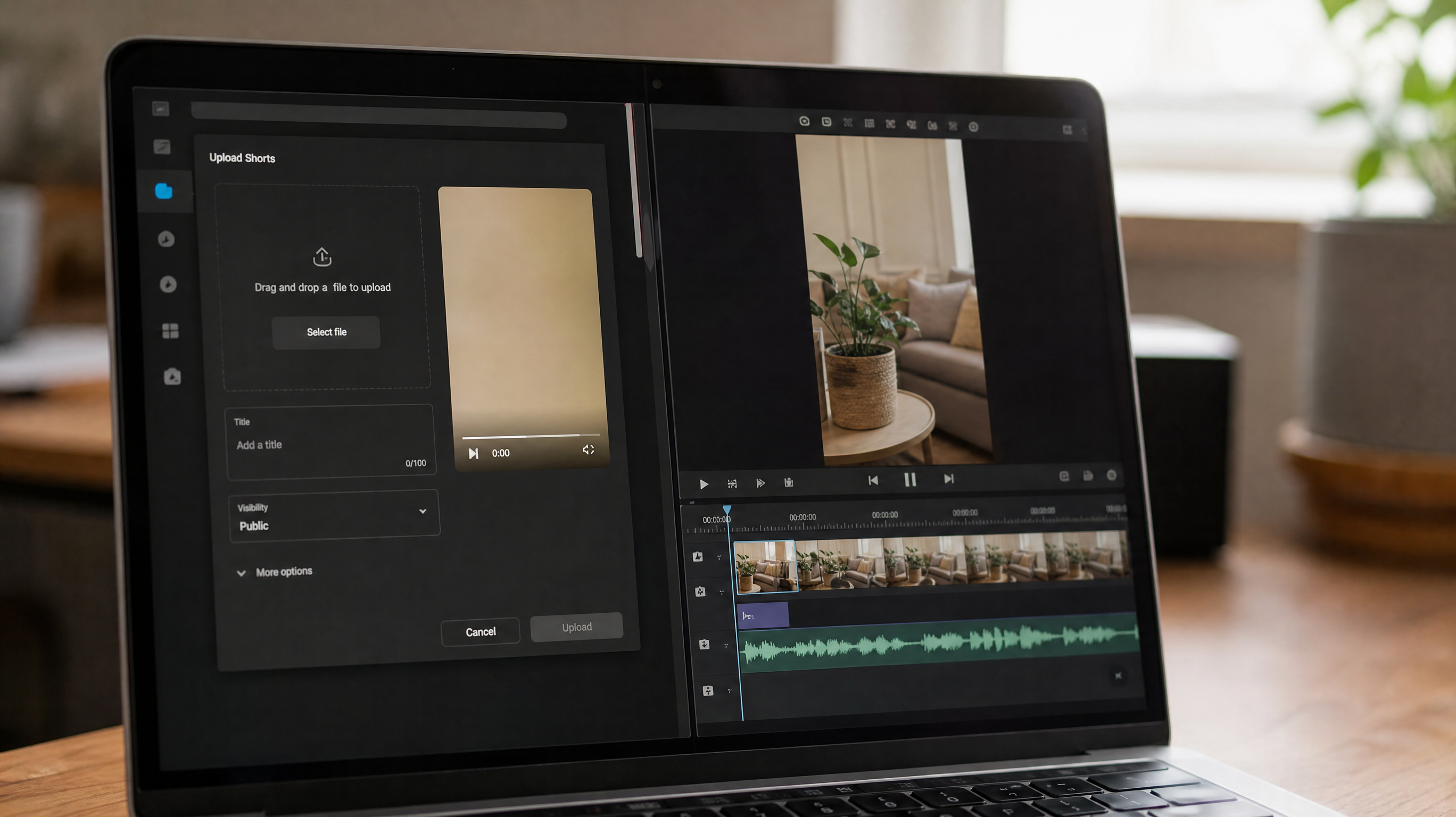The width and height of the screenshot is (1456, 817).
Task: Click the Cancel button
Action: (x=481, y=632)
